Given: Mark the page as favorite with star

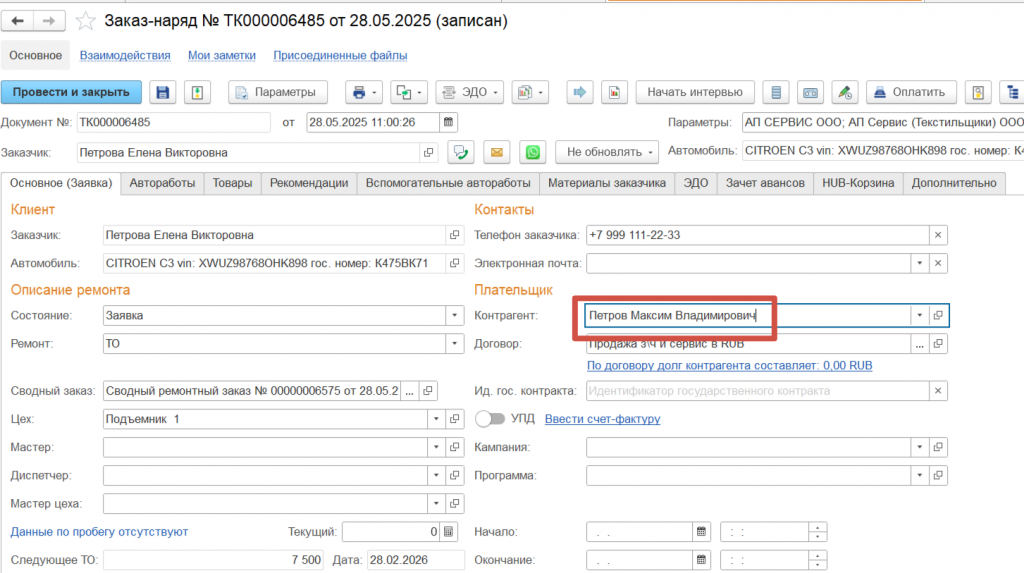Looking at the screenshot, I should 87,20.
